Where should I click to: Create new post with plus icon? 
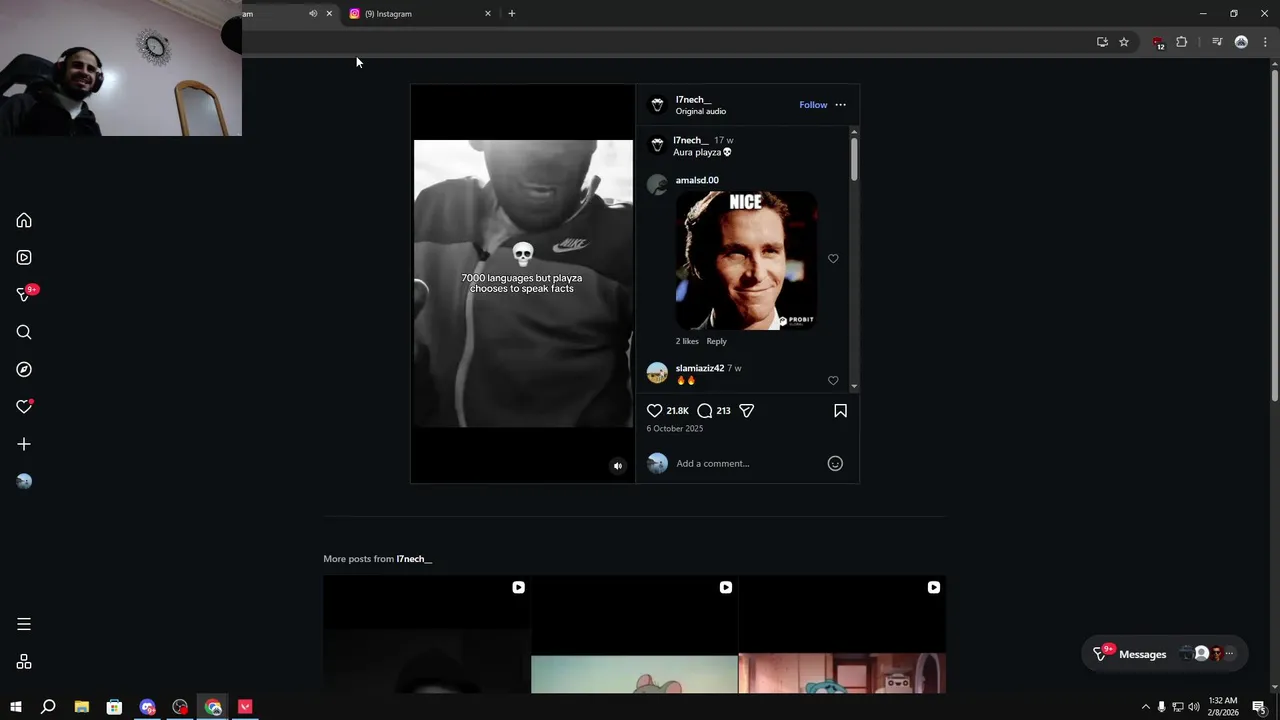[24, 444]
